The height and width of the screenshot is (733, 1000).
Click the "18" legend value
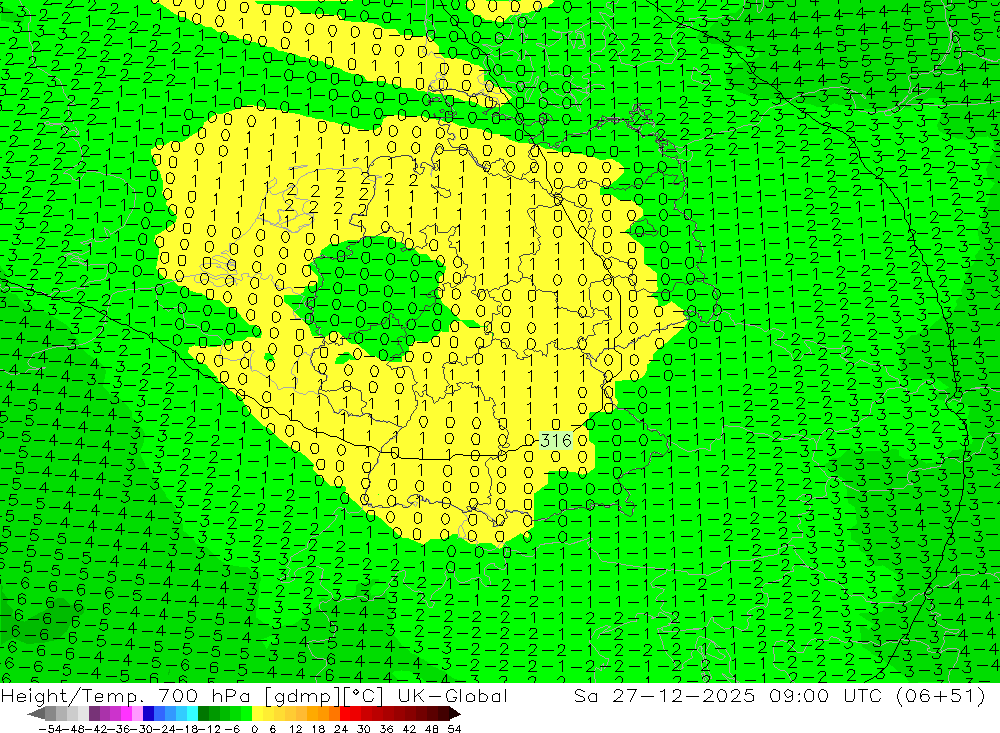click(318, 729)
